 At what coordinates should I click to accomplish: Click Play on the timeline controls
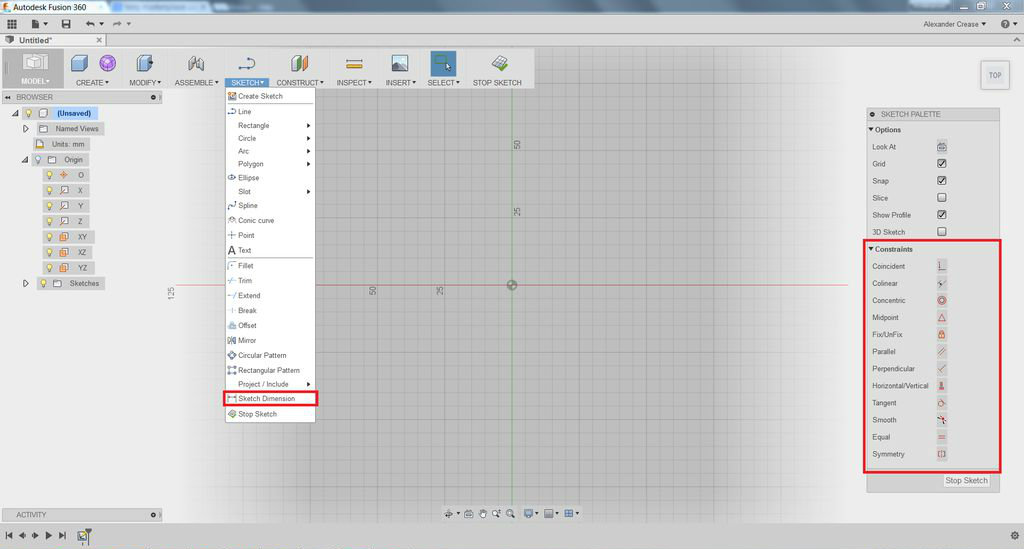pyautogui.click(x=48, y=535)
